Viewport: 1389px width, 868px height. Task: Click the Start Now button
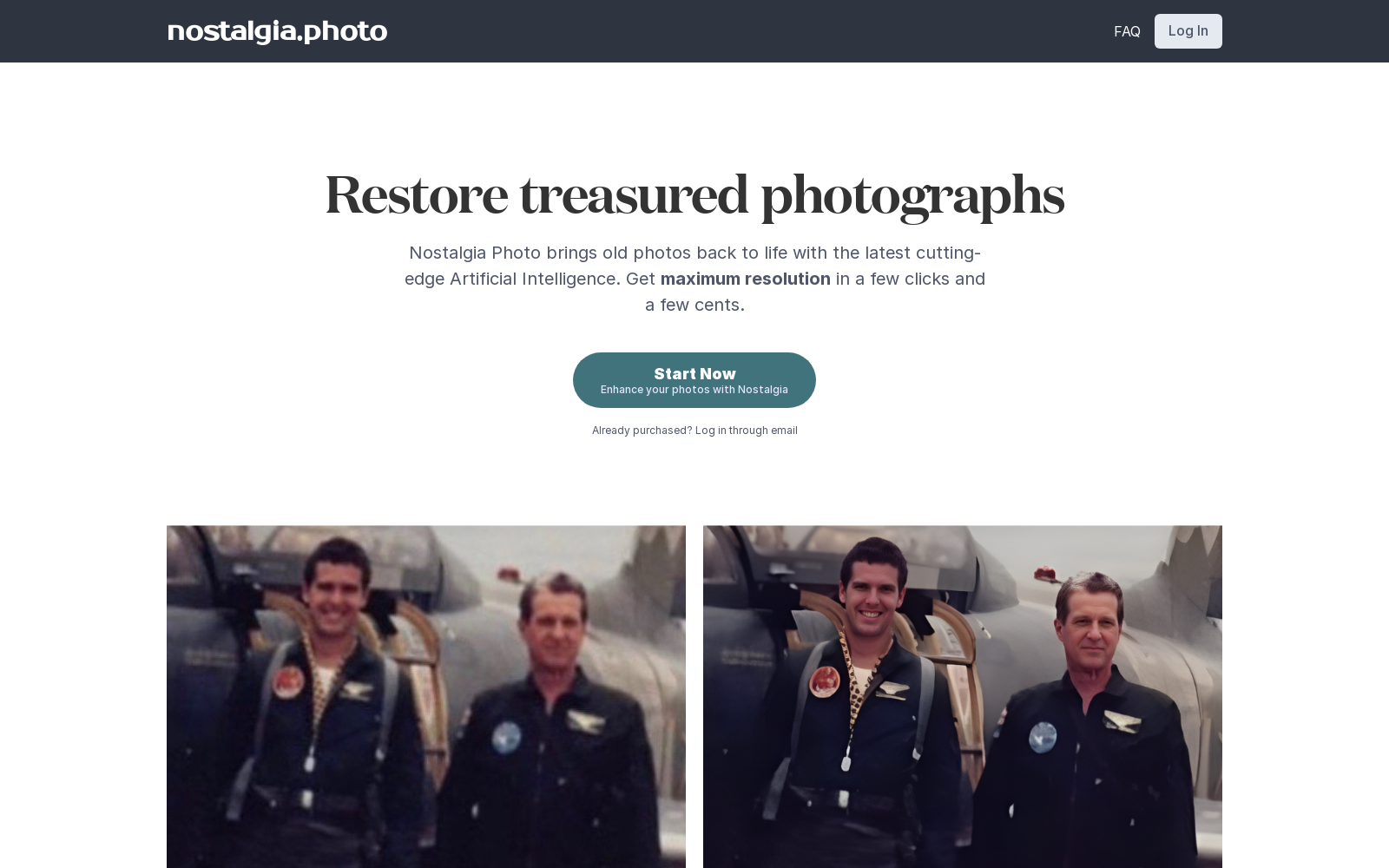694,380
